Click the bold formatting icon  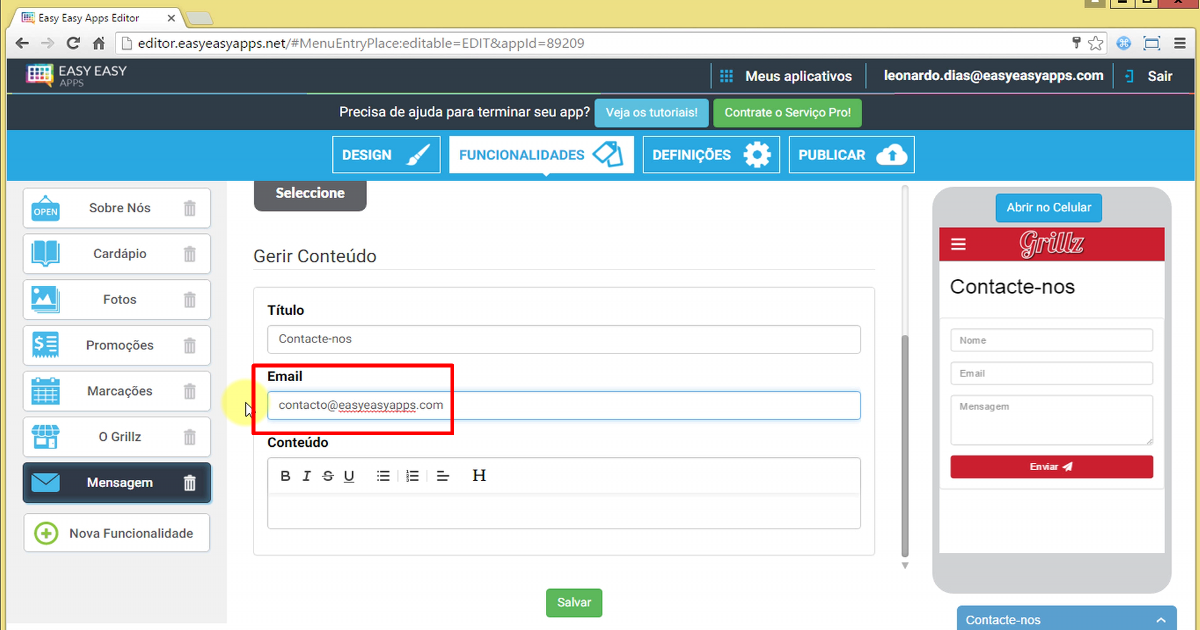(x=285, y=476)
